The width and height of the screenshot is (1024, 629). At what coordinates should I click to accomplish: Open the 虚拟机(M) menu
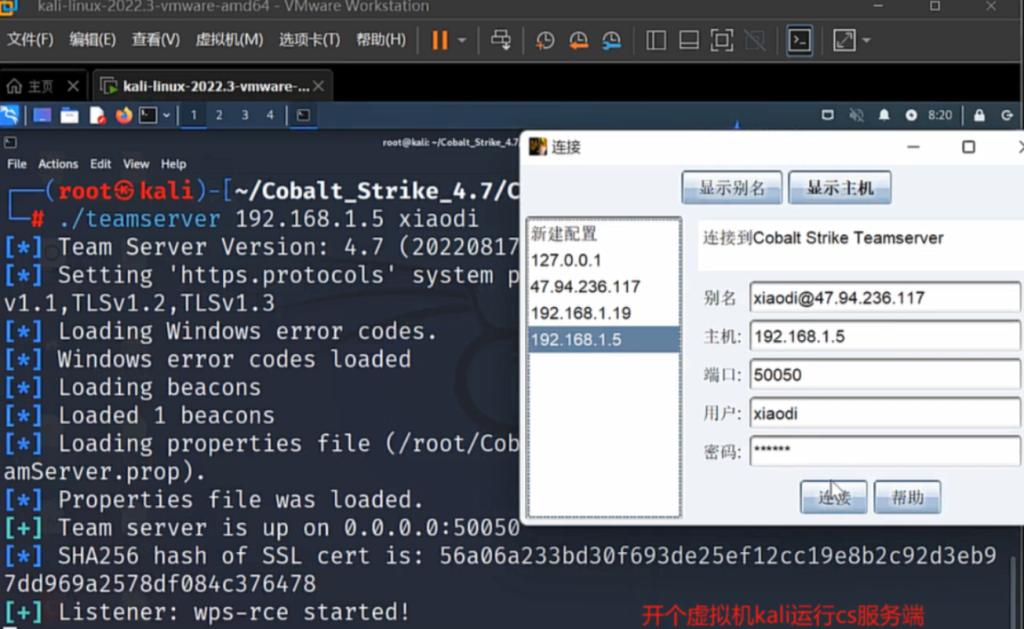click(x=229, y=40)
